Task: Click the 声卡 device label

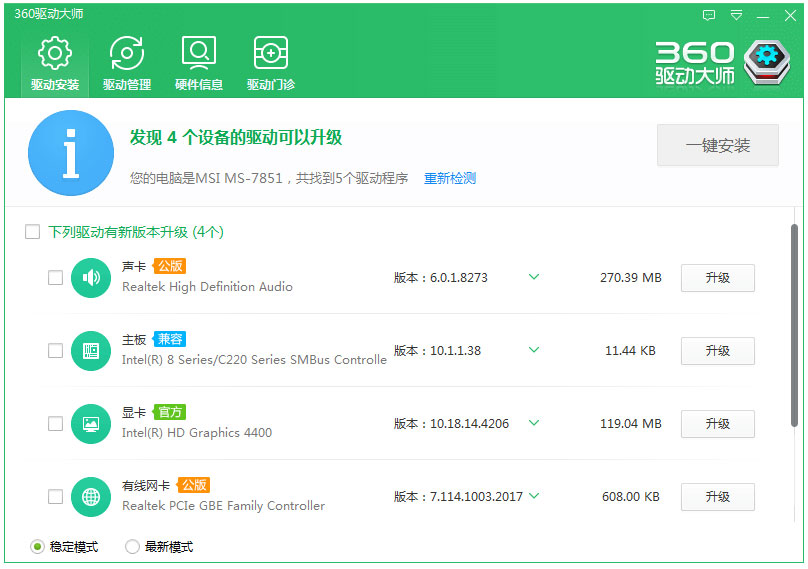Action: 134,266
